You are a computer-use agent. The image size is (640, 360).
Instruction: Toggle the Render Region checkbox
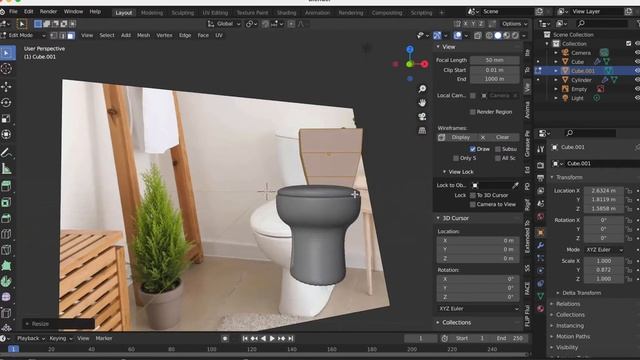tap(473, 112)
